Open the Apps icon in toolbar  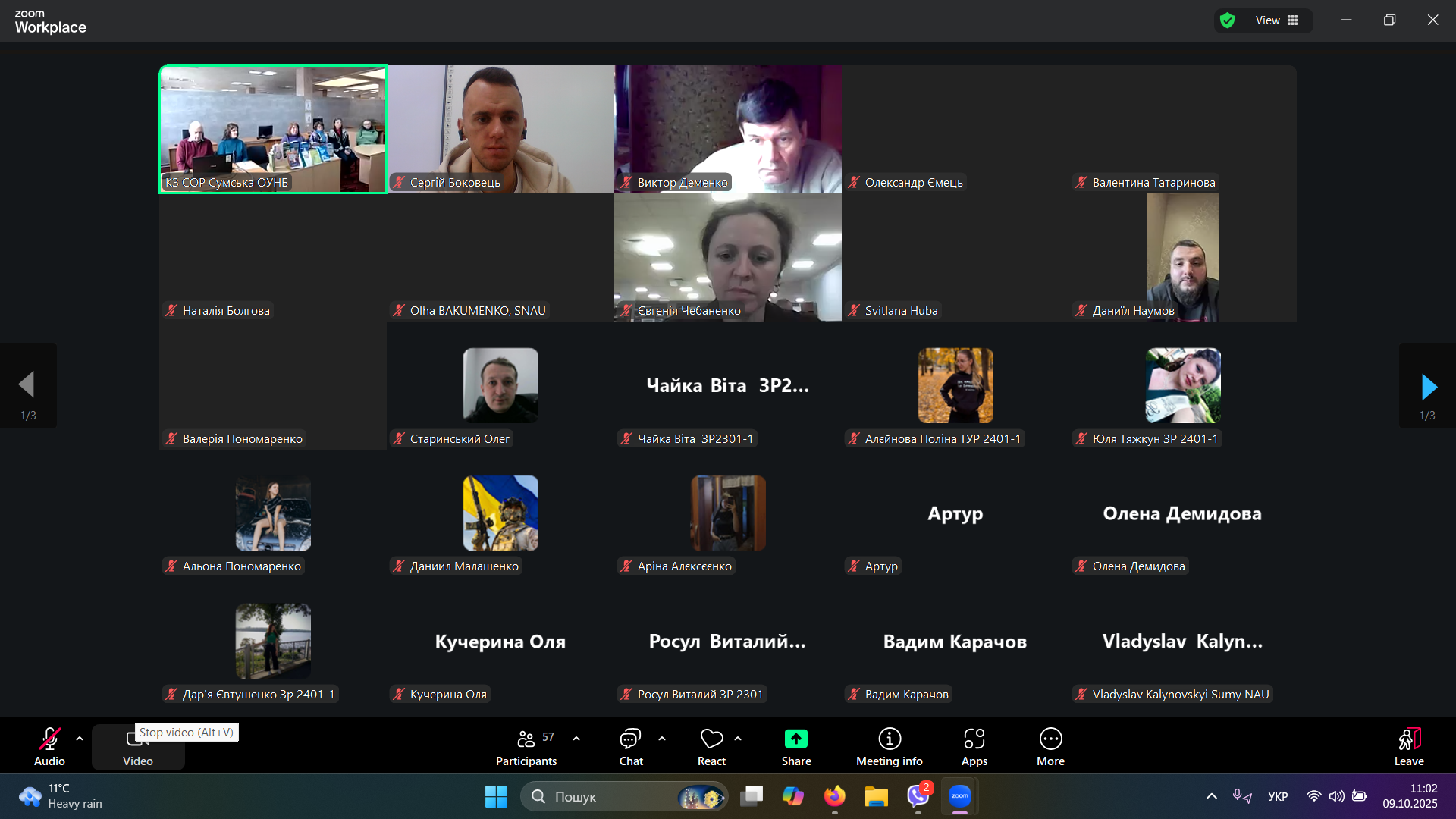(974, 739)
